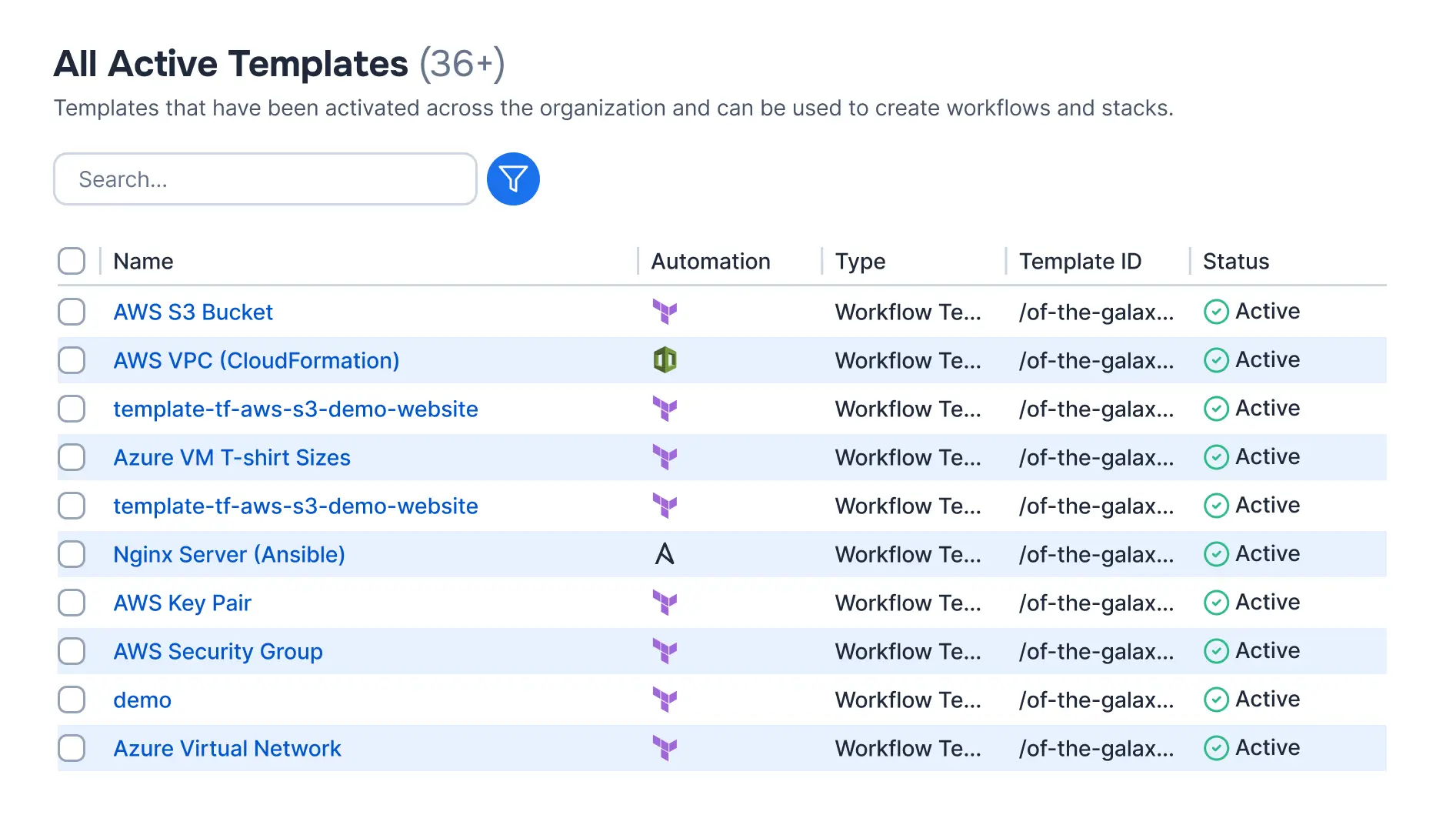
Task: Click Template ID cell in AWS S3 Bucket row
Action: [1097, 312]
